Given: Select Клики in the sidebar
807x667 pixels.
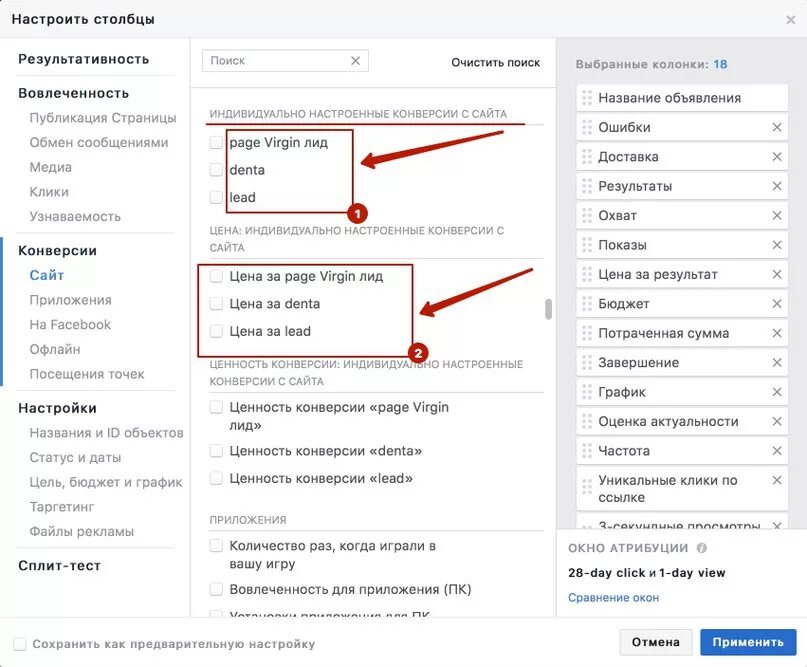Looking at the screenshot, I should 49,192.
